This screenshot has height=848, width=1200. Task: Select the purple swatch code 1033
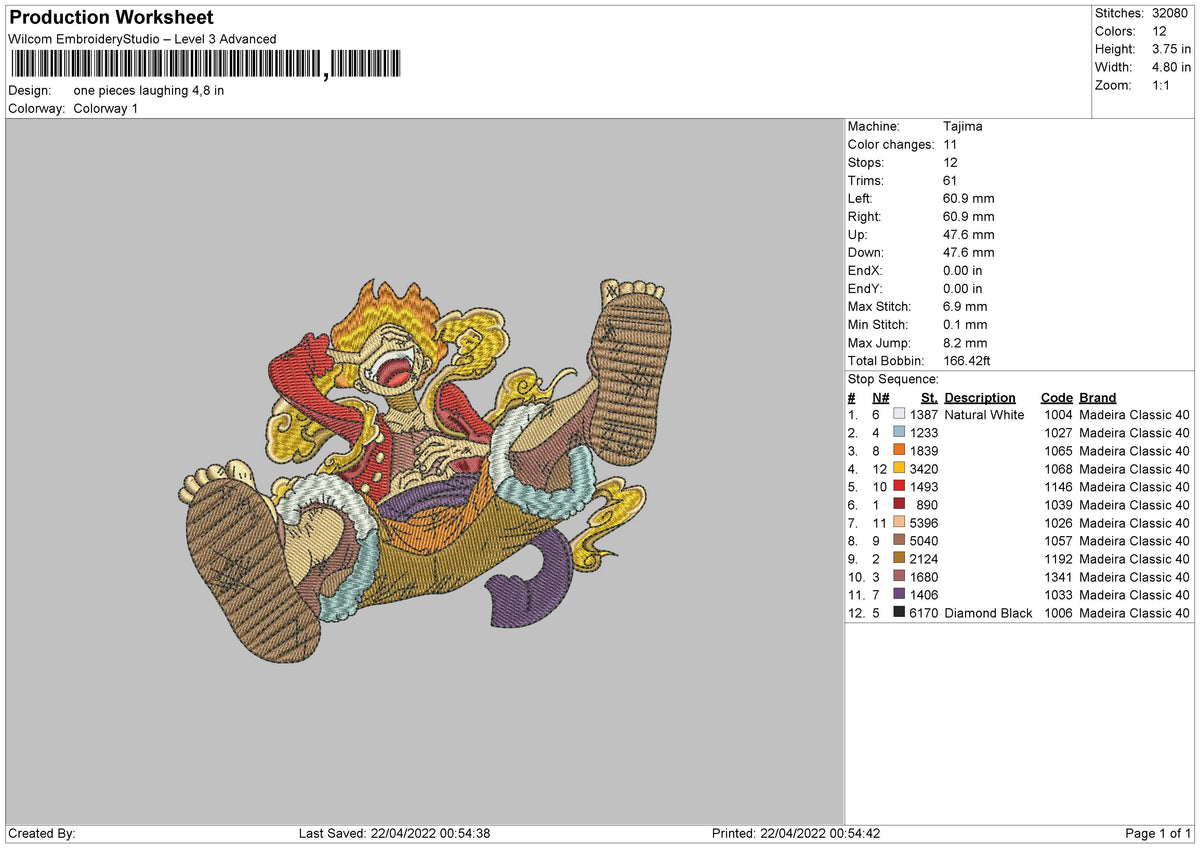click(899, 594)
